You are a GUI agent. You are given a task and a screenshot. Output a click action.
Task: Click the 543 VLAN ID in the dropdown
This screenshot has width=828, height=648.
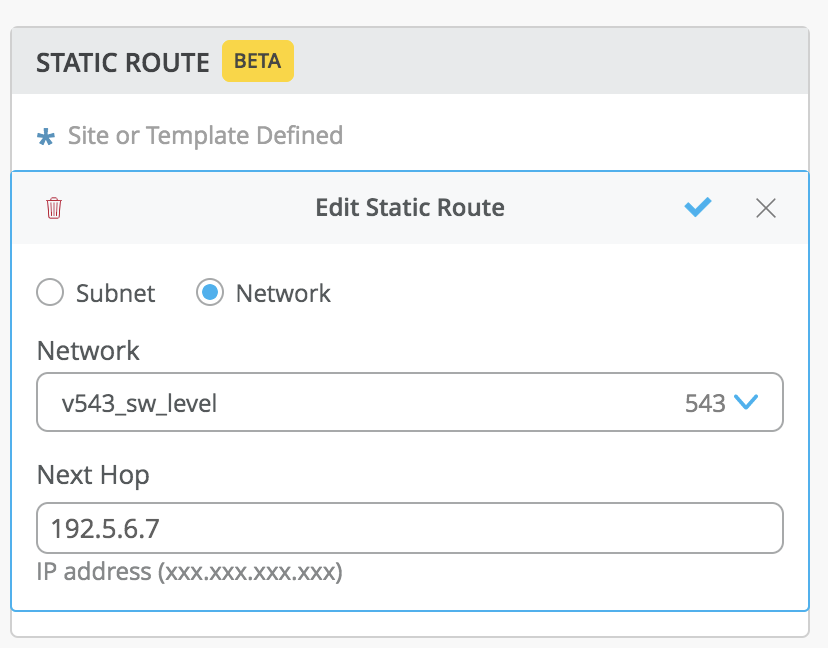pyautogui.click(x=705, y=403)
